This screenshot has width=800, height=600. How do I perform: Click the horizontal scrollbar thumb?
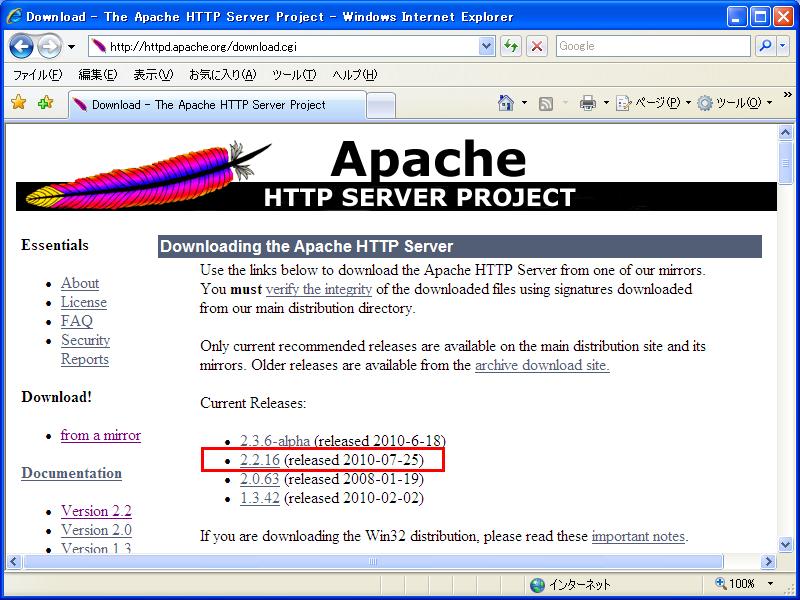click(x=373, y=562)
